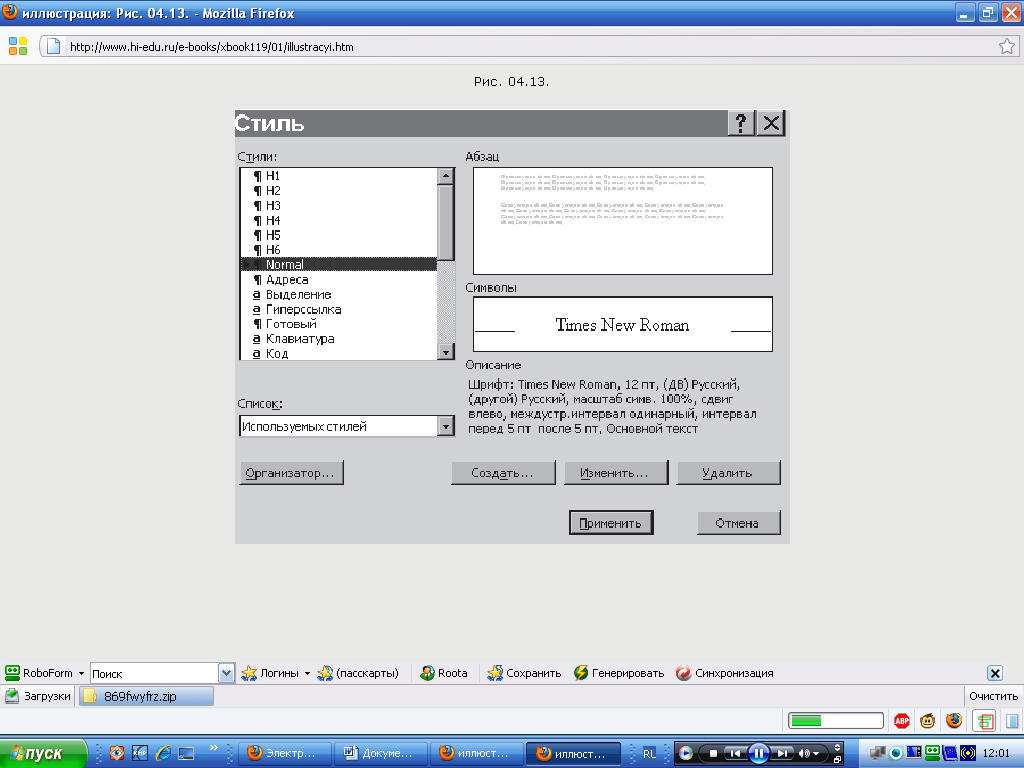Viewport: 1024px width, 768px height.
Task: Click the пуск Start button
Action: [43, 754]
